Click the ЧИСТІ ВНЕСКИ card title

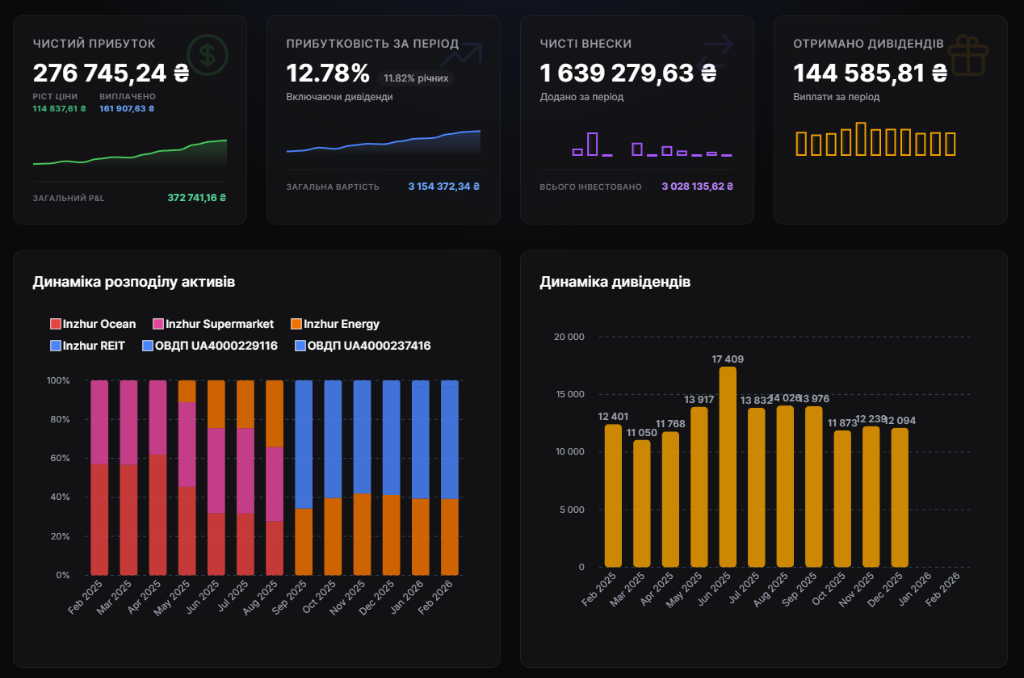coord(585,44)
